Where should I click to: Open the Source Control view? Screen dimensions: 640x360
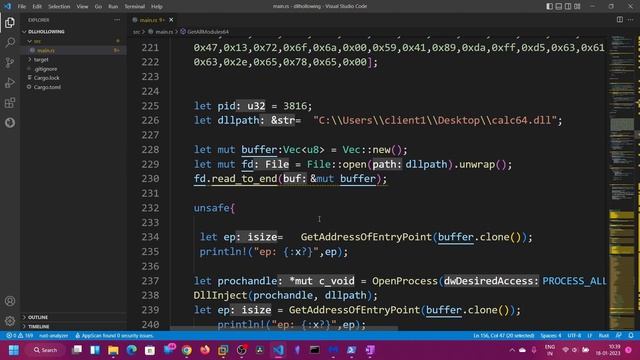[x=10, y=62]
